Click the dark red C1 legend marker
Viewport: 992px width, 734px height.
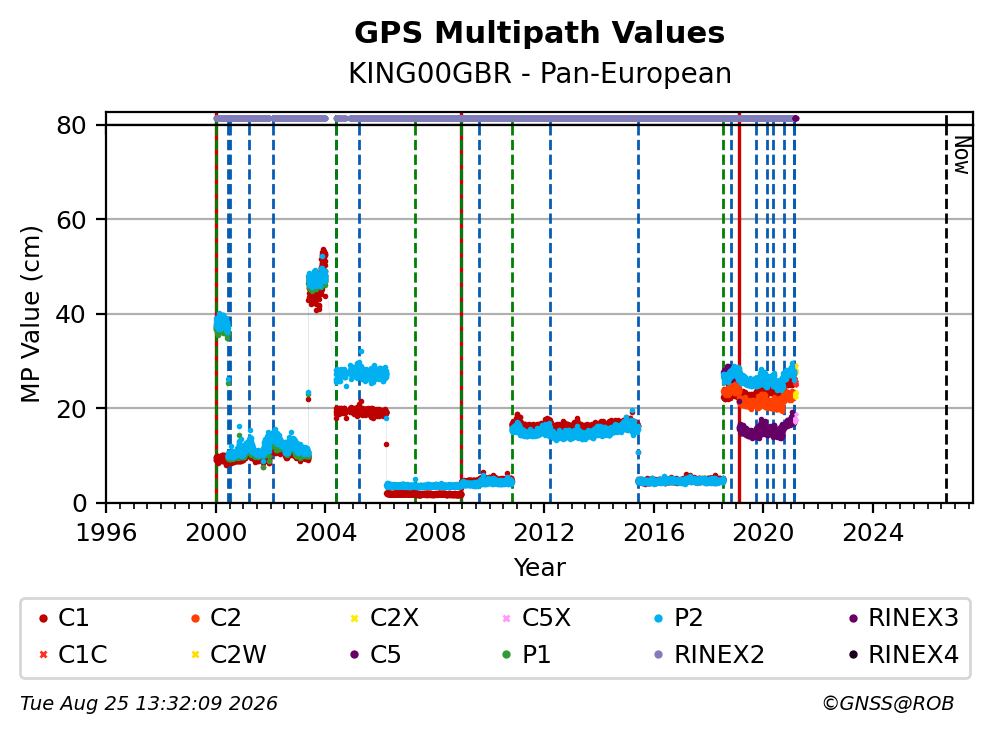(43, 618)
